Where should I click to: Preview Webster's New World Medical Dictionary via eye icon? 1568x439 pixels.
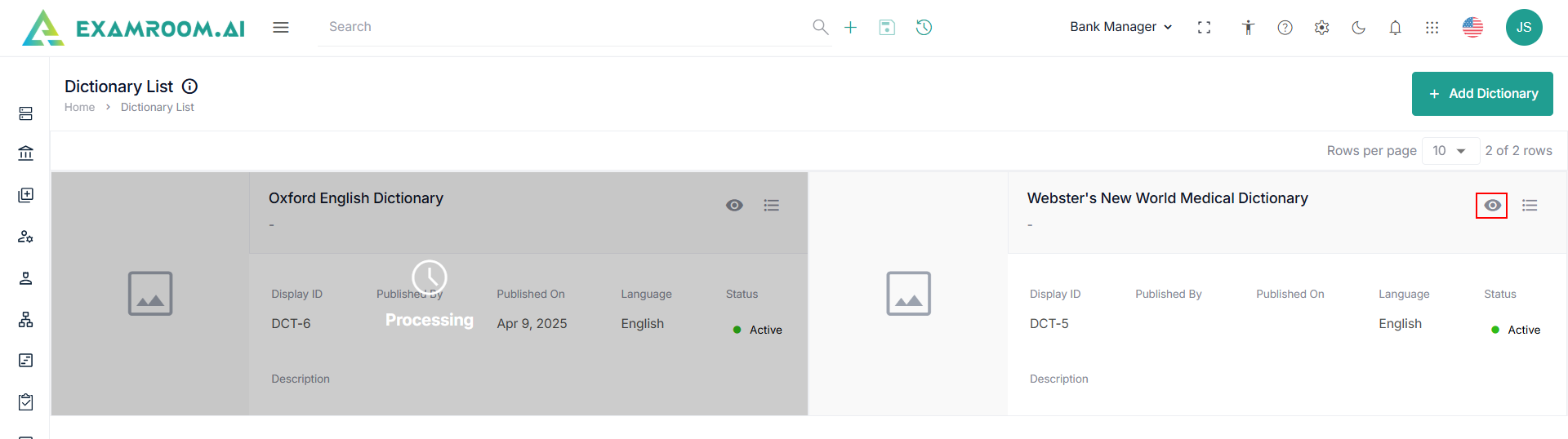[1491, 205]
